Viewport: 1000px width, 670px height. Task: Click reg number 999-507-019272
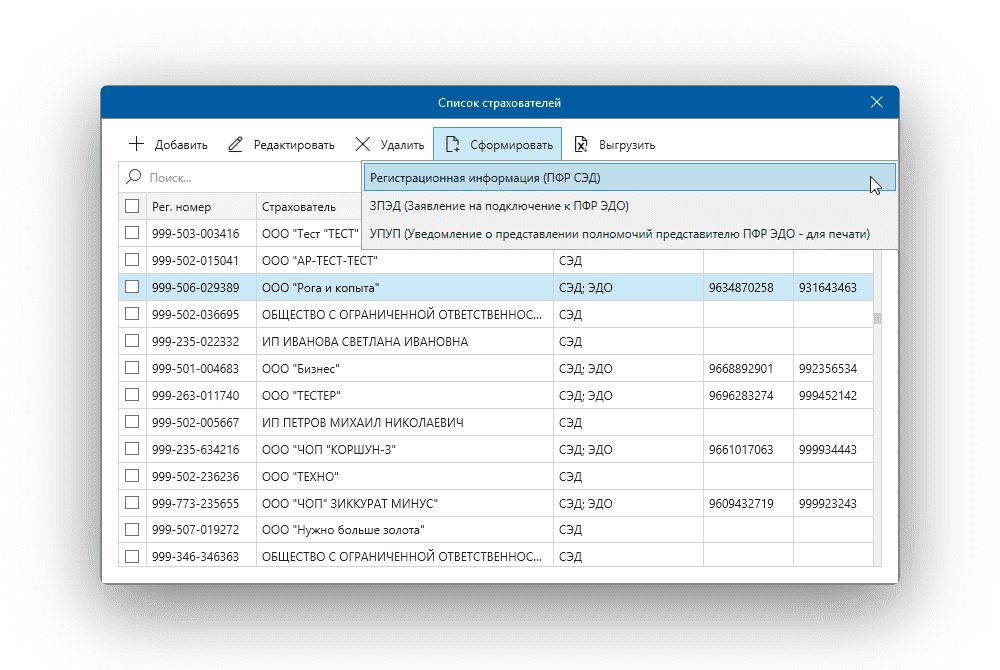click(195, 530)
